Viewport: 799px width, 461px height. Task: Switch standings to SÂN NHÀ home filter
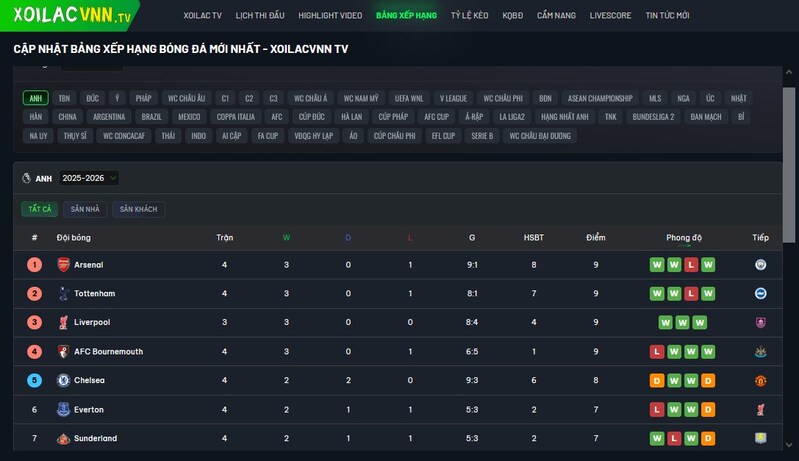(x=85, y=209)
